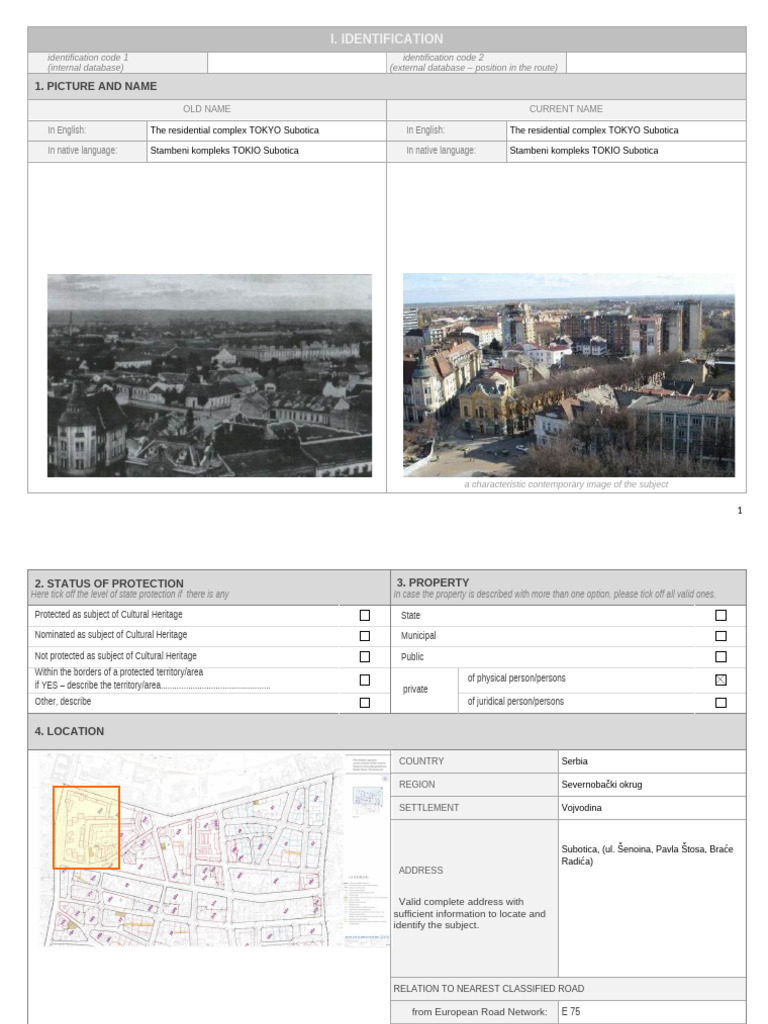Image resolution: width=768 pixels, height=1024 pixels.
Task: Click the old black-and-white photo of Subotica
Action: [210, 376]
